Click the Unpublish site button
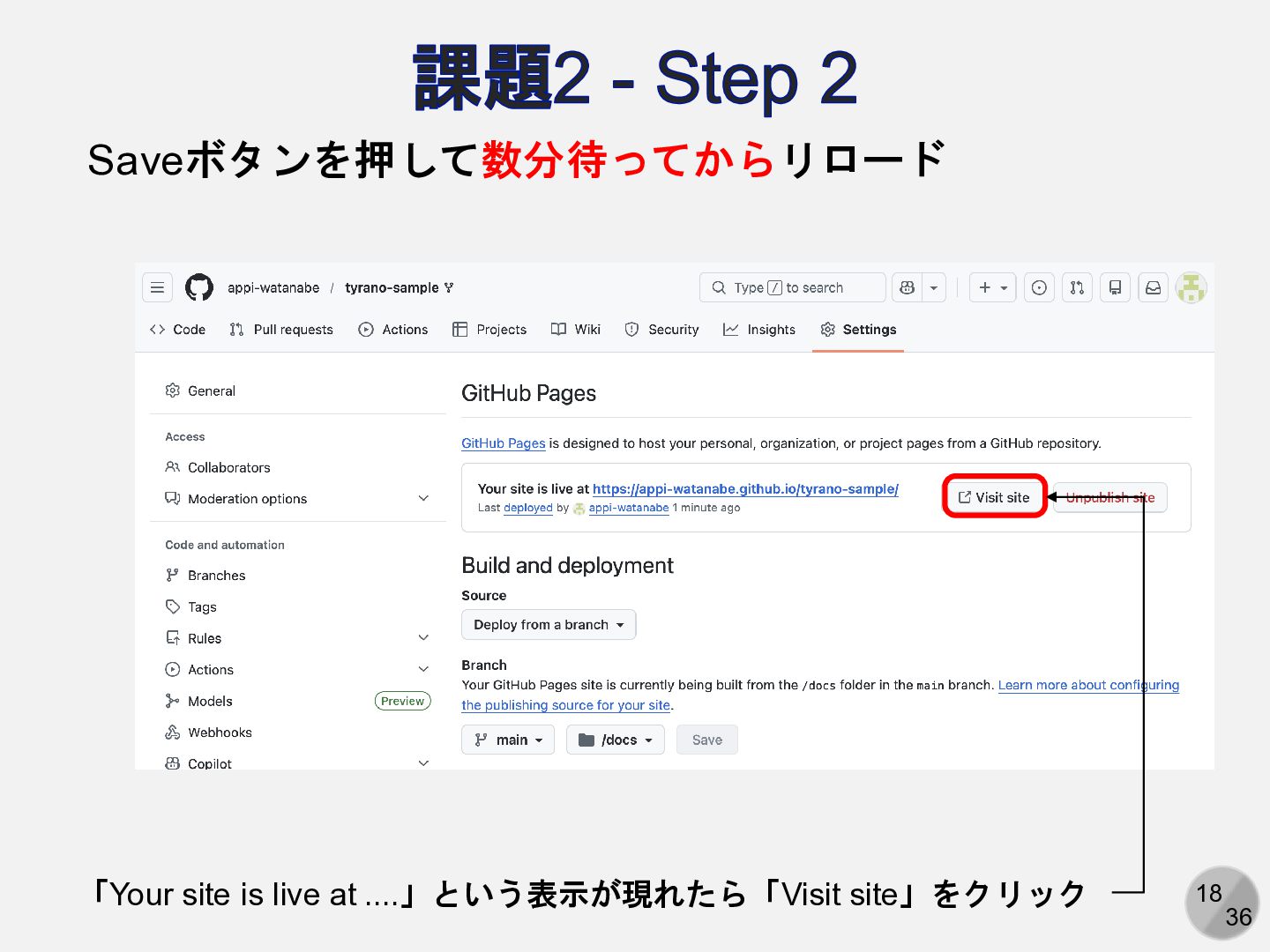The height and width of the screenshot is (952, 1270). 1110,497
